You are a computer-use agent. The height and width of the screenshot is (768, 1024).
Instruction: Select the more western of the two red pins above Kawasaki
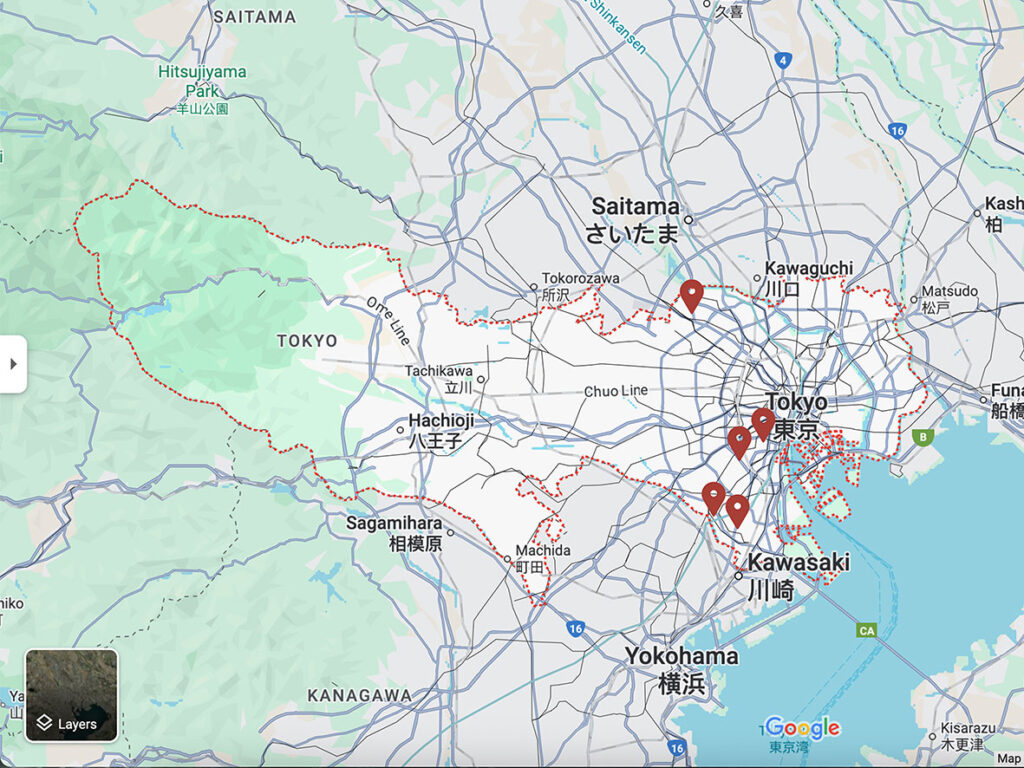(x=714, y=499)
